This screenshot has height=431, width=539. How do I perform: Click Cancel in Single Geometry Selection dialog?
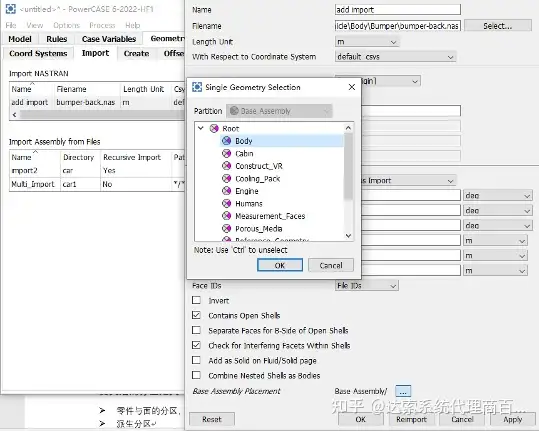point(331,265)
